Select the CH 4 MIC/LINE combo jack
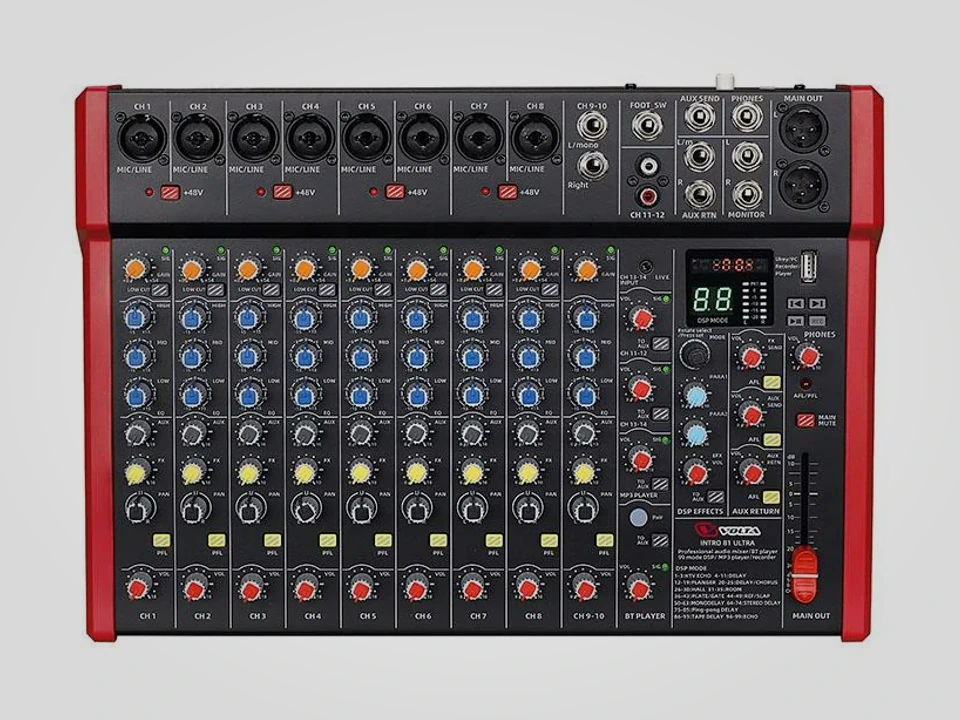The width and height of the screenshot is (960, 720). pyautogui.click(x=310, y=138)
